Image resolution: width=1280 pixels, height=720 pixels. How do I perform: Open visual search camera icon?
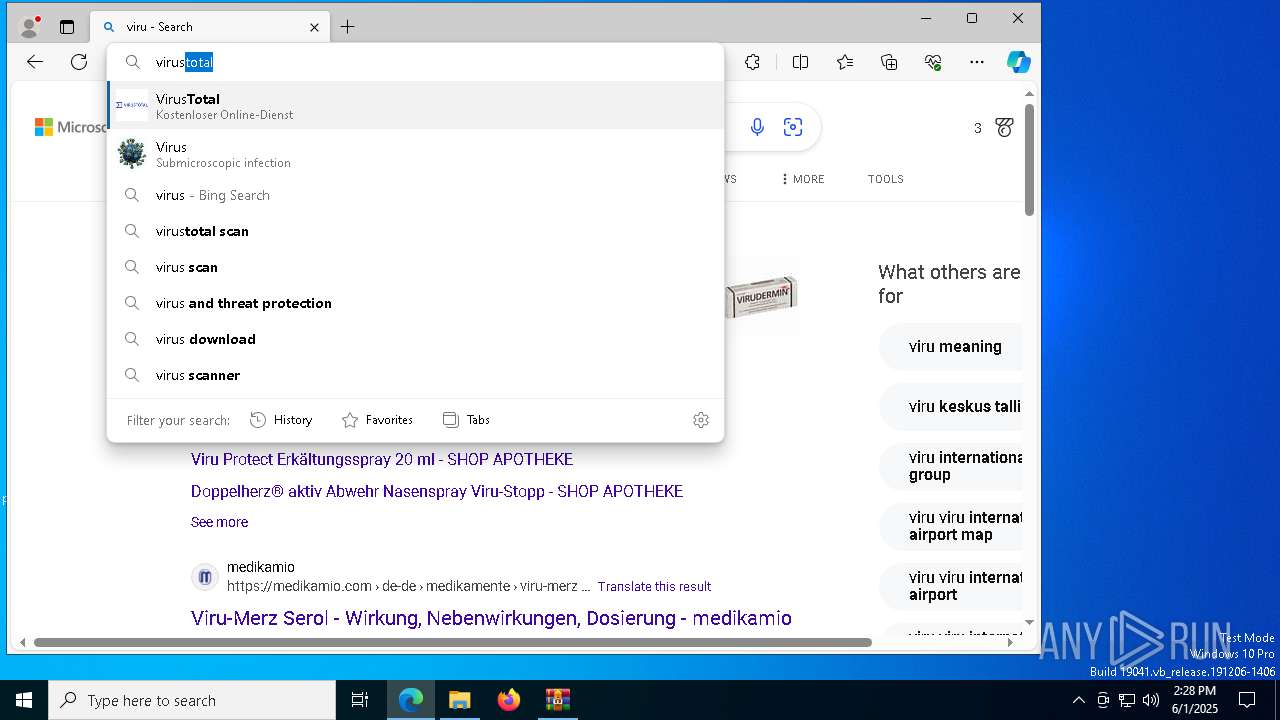(793, 127)
